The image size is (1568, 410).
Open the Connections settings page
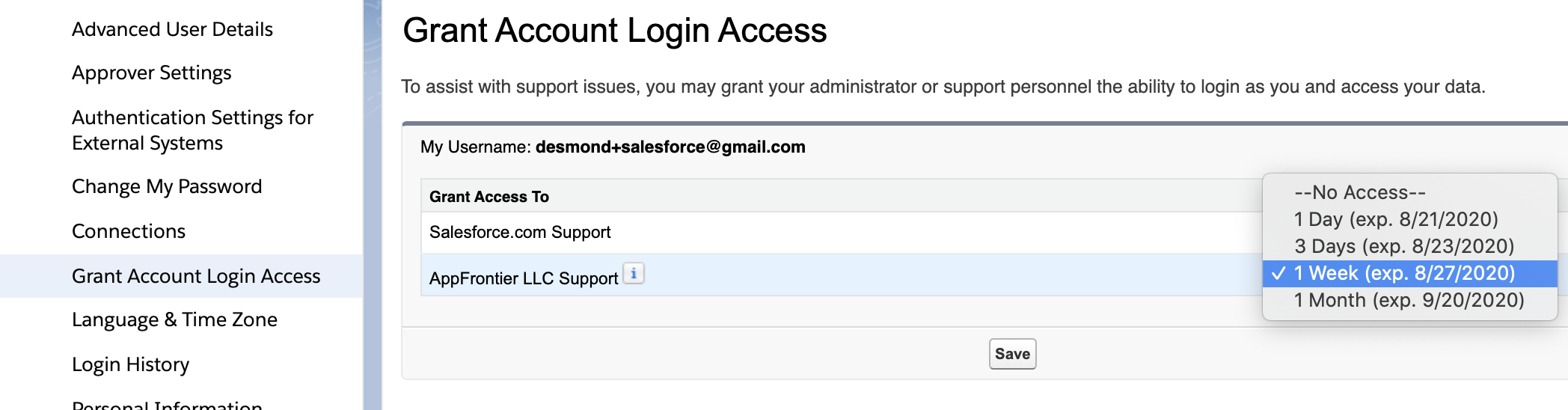click(x=129, y=231)
